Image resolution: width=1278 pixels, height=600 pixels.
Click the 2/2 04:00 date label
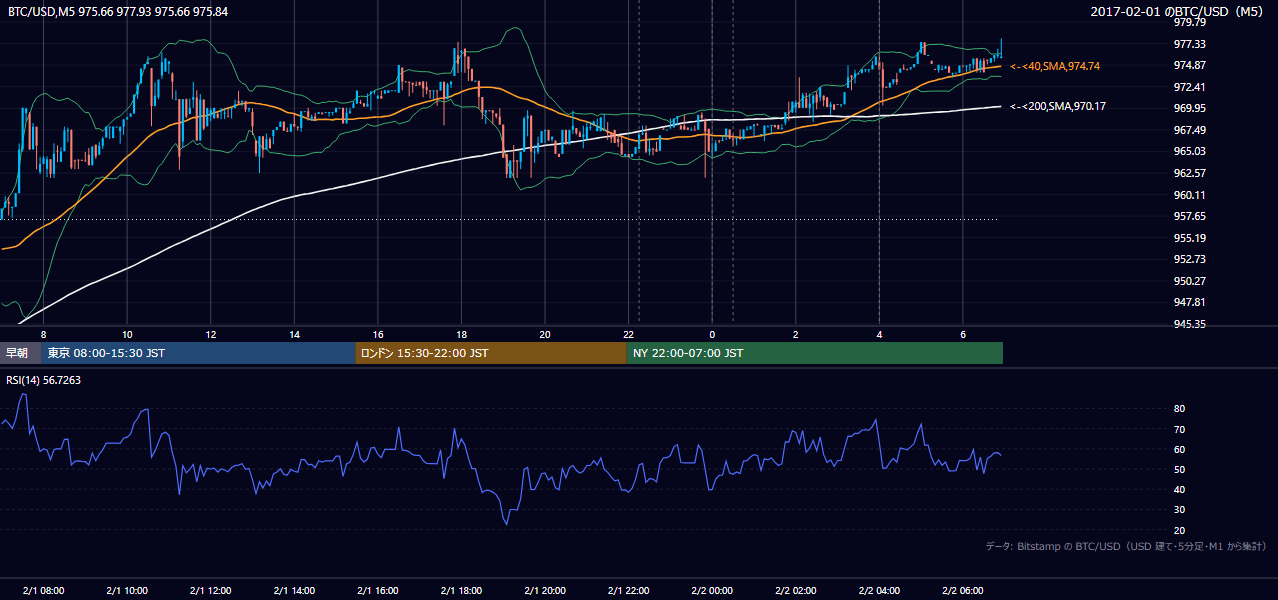[879, 590]
